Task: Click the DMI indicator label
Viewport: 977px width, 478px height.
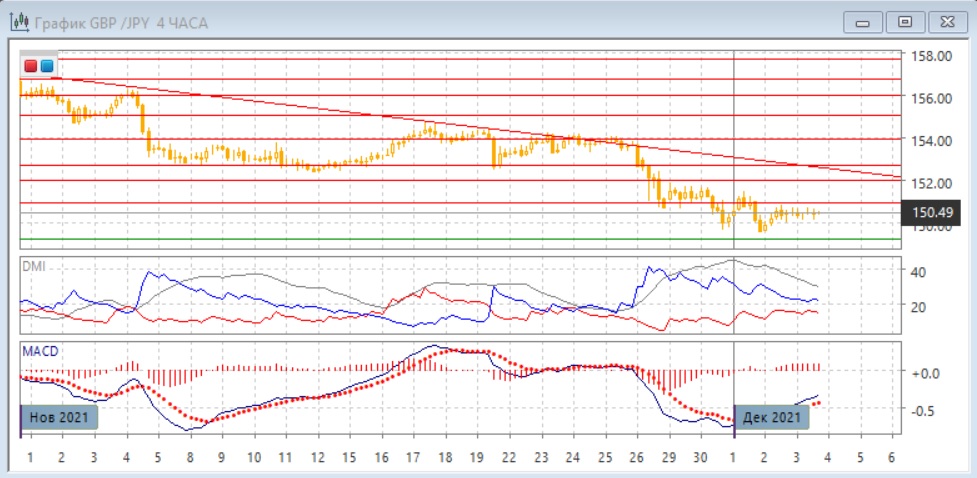Action: (35, 266)
